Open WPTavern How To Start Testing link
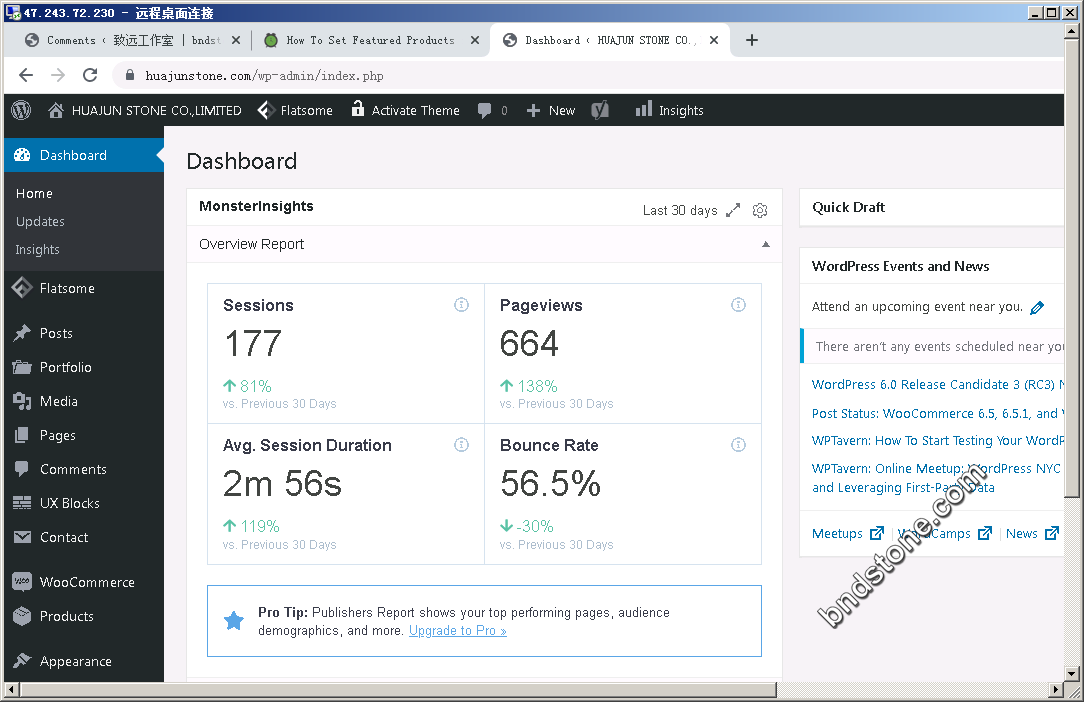The width and height of the screenshot is (1084, 702). pyautogui.click(x=938, y=441)
